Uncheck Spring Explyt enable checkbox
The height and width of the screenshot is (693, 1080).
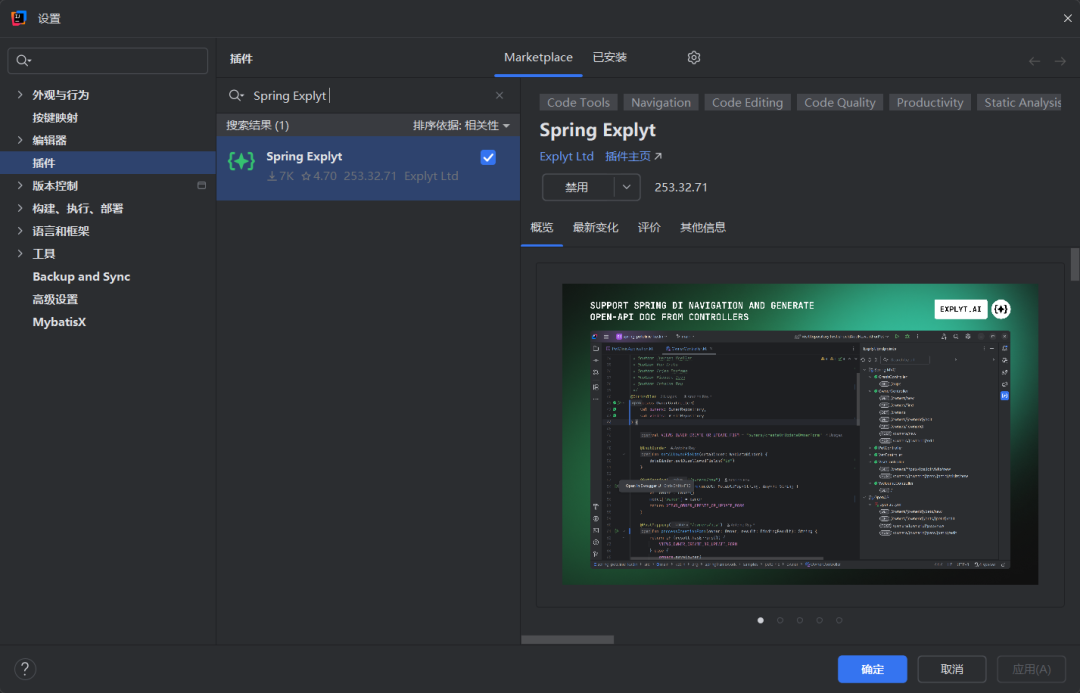click(x=488, y=157)
